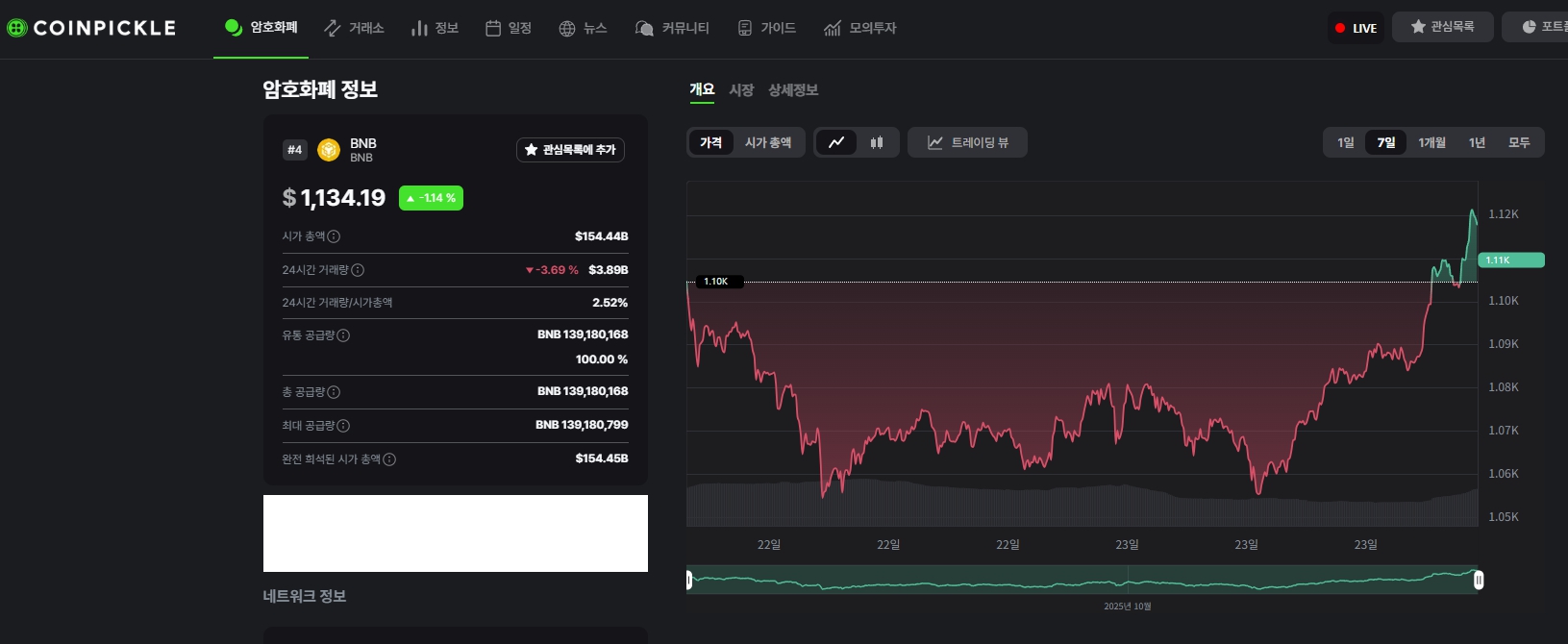Open 트레이딩 뷰 chart
1568x644 pixels.
pyautogui.click(x=967, y=142)
